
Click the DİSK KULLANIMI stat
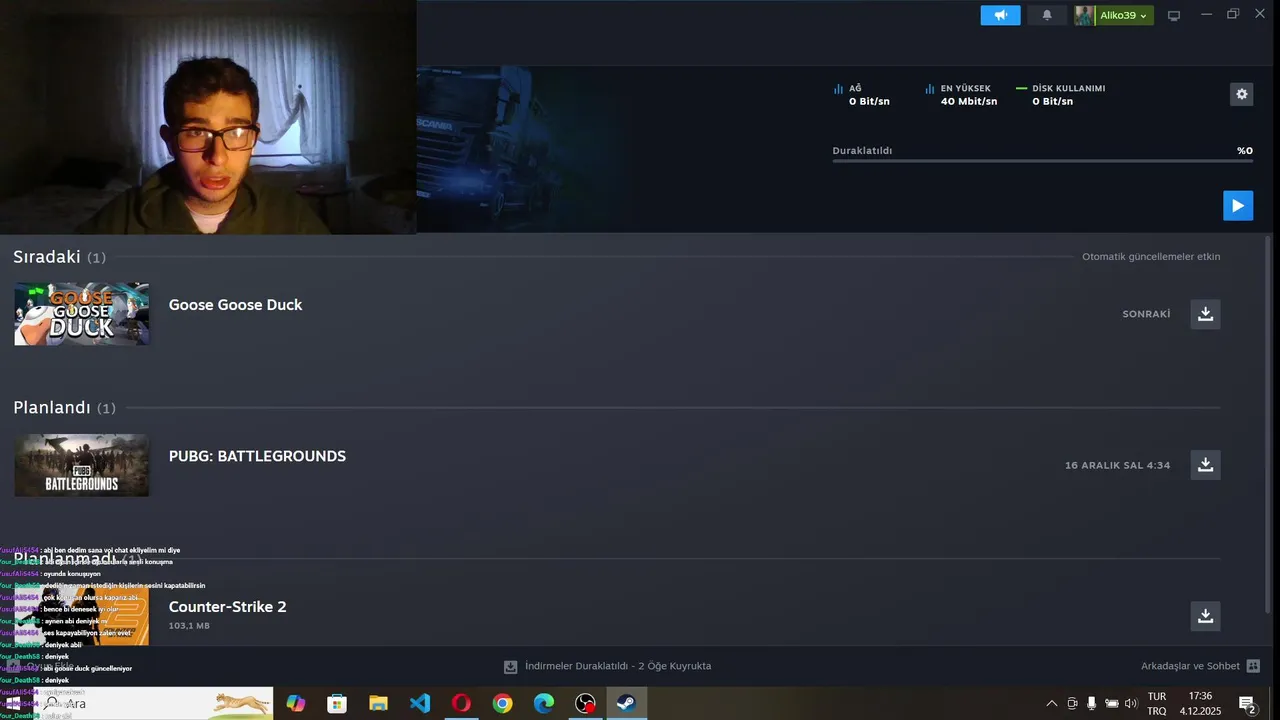[1061, 95]
